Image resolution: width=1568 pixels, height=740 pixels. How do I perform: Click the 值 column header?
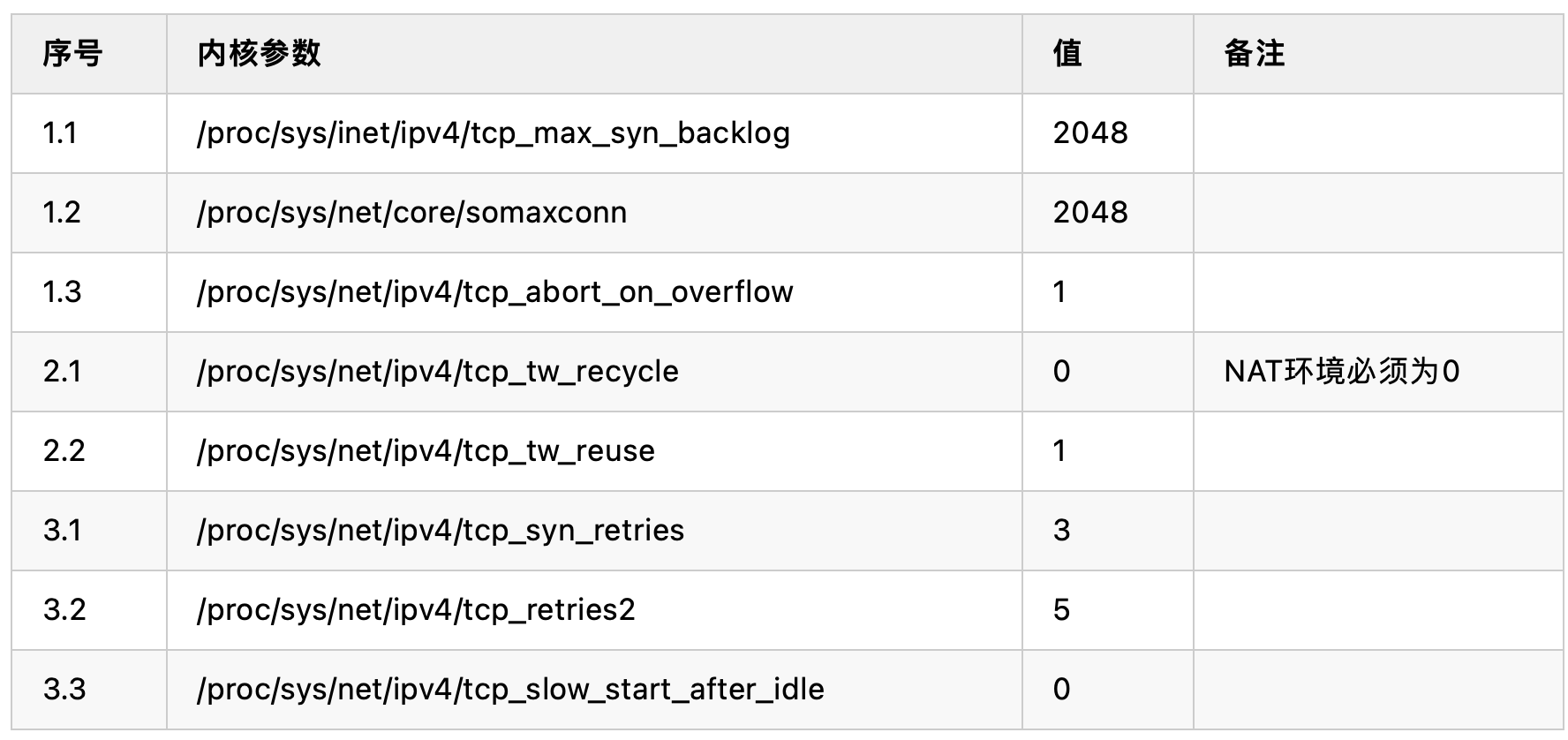click(x=1108, y=54)
